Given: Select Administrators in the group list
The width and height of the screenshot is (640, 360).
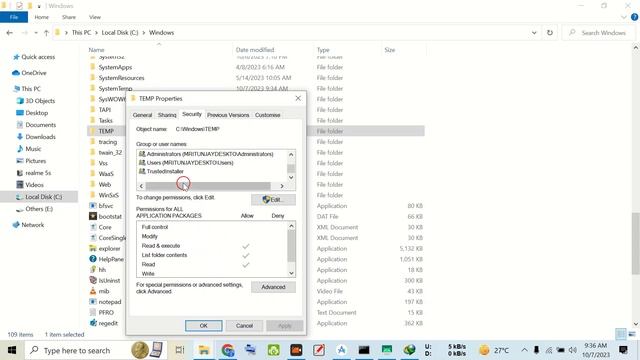Looking at the screenshot, I should click(x=206, y=154).
